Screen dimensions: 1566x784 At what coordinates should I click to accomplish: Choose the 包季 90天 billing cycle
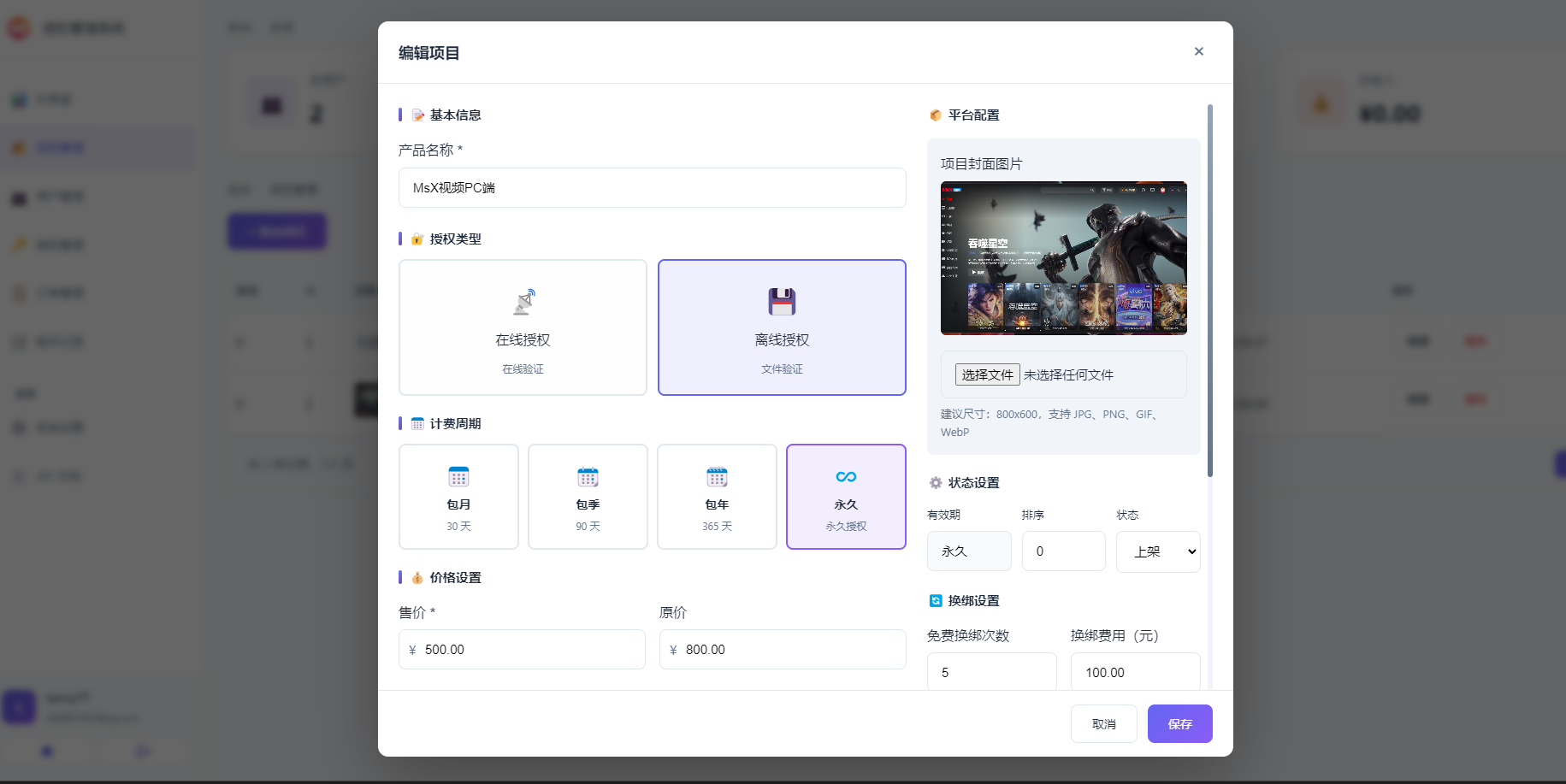(588, 497)
